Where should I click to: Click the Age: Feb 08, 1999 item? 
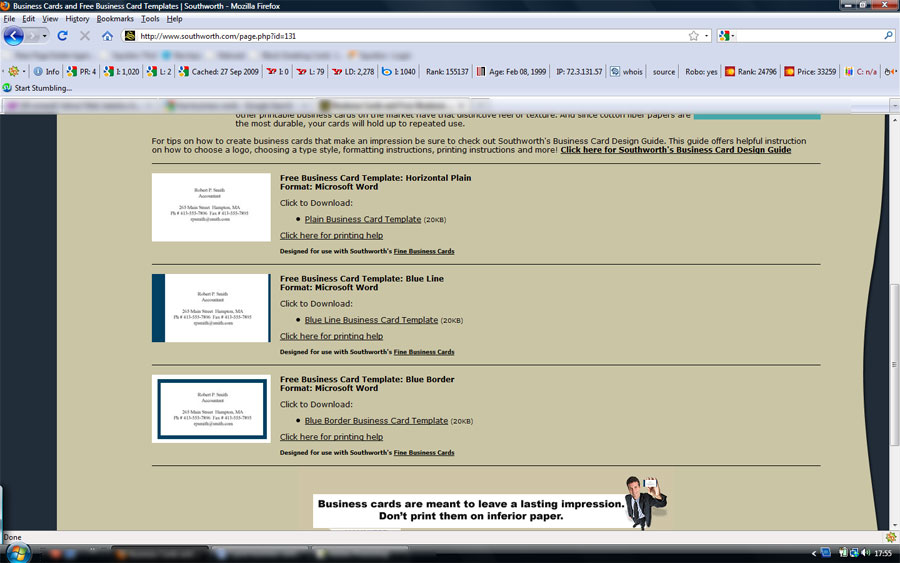511,72
